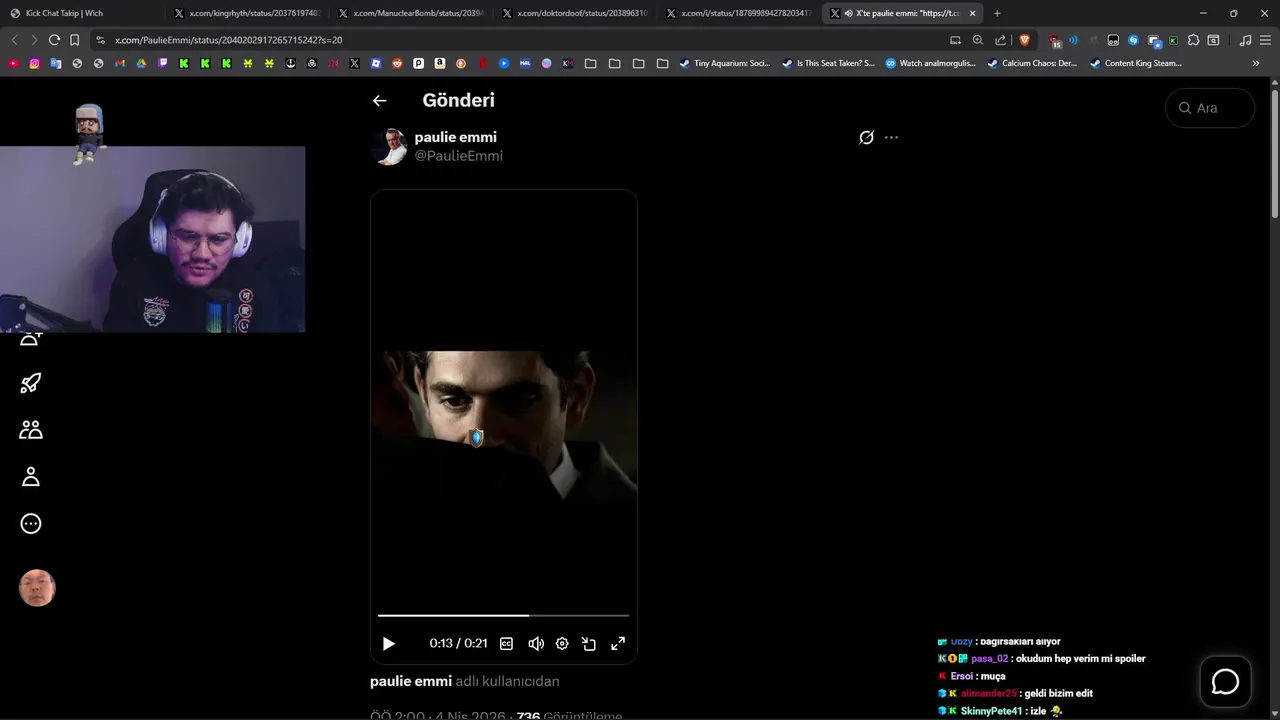Open the browser hamburger menu

[x=1265, y=40]
